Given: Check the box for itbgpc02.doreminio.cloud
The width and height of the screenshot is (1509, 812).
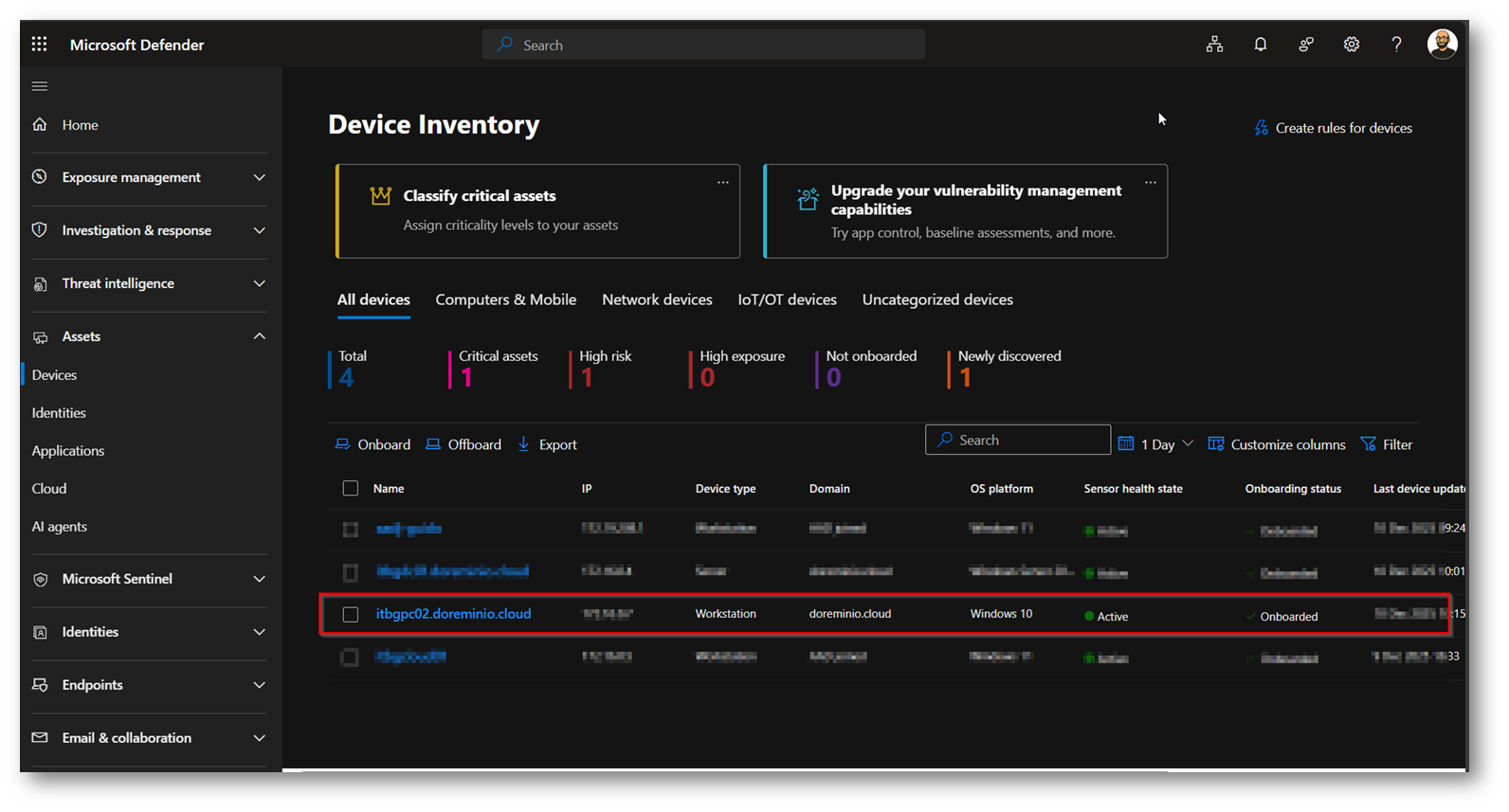Looking at the screenshot, I should [x=351, y=615].
